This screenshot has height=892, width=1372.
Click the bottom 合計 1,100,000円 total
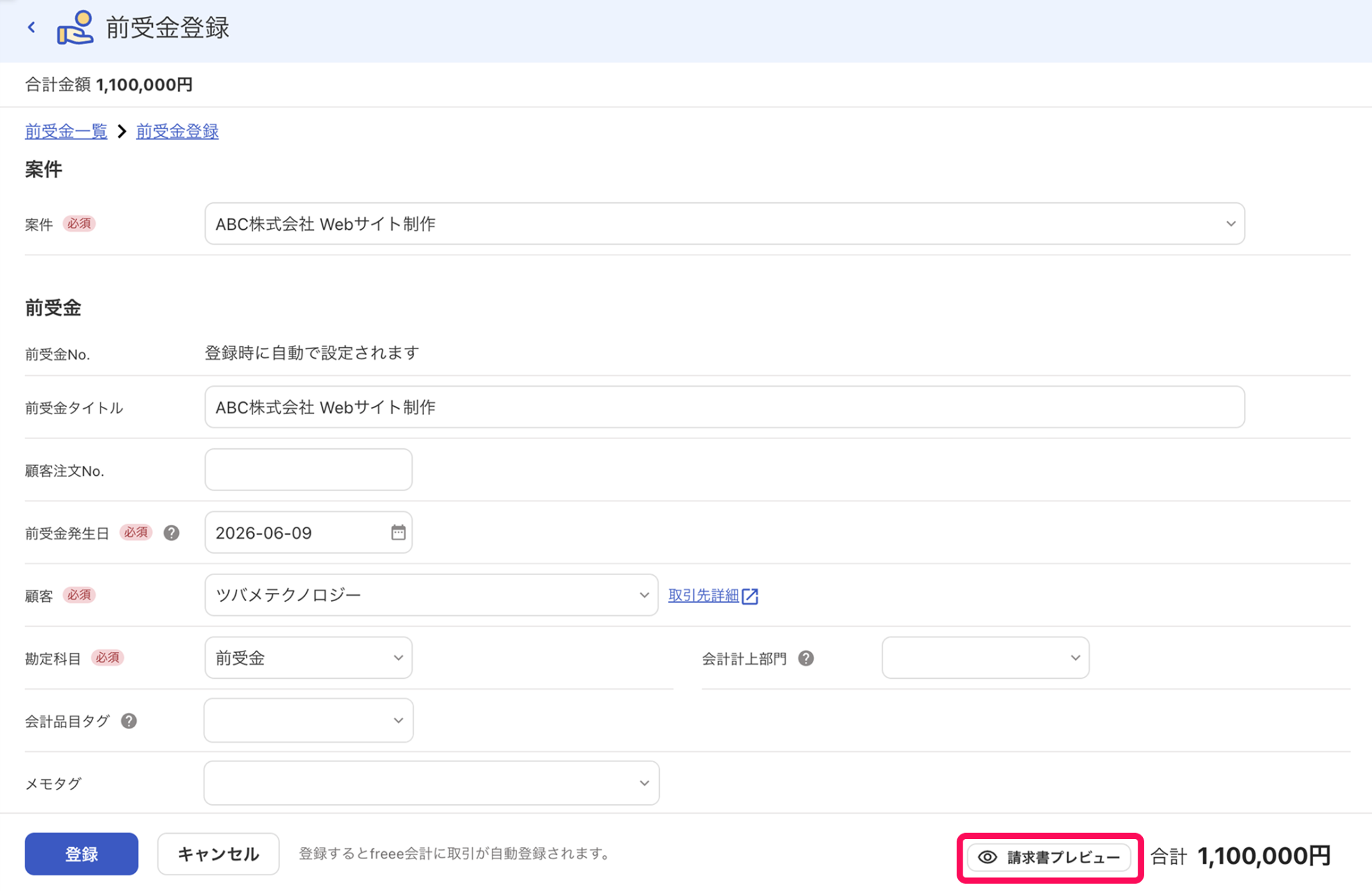1240,856
